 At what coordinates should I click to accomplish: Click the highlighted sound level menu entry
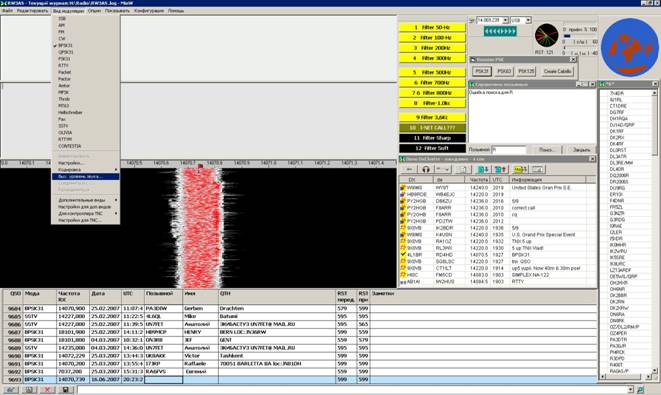tap(86, 176)
